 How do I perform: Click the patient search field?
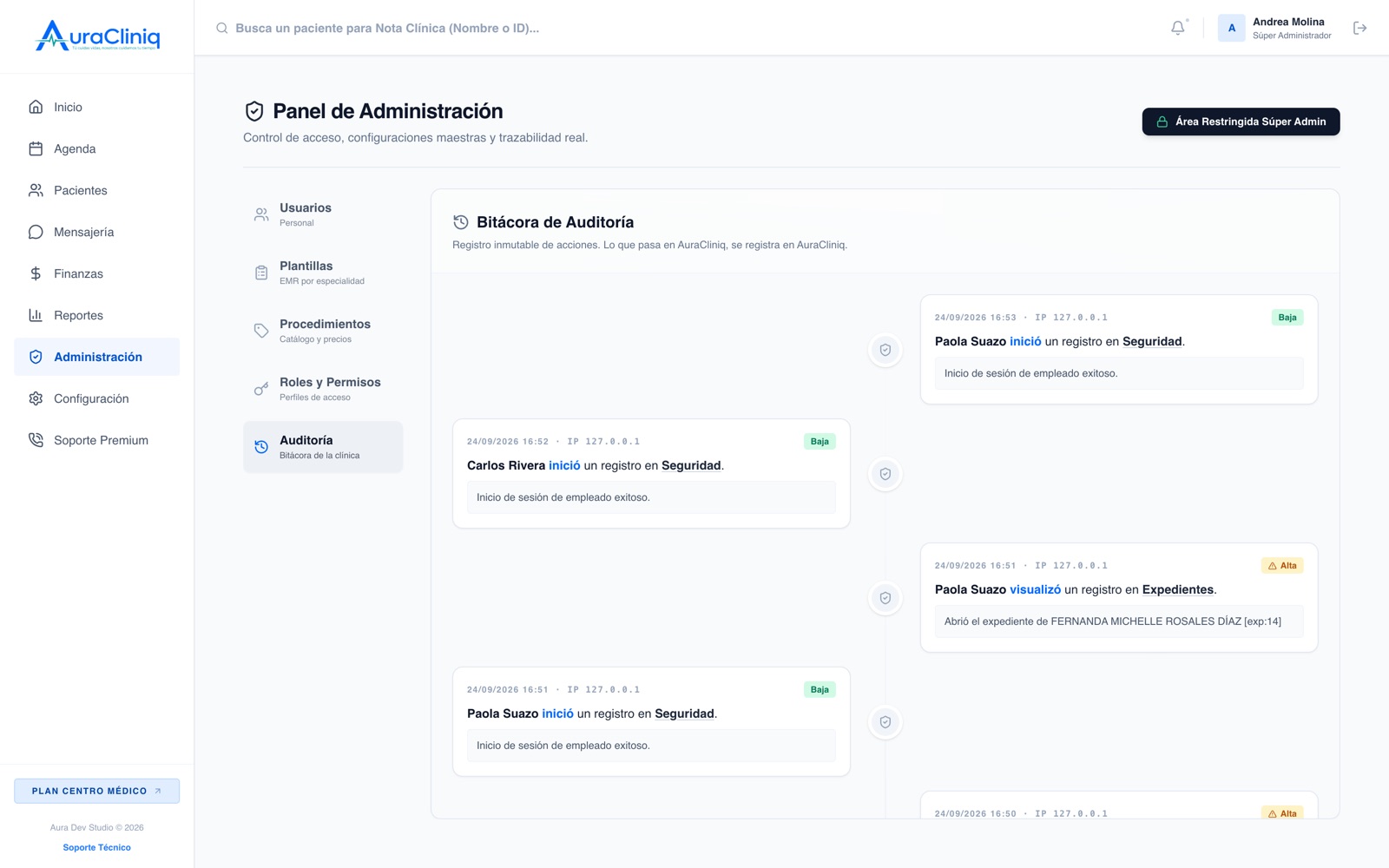tap(387, 28)
